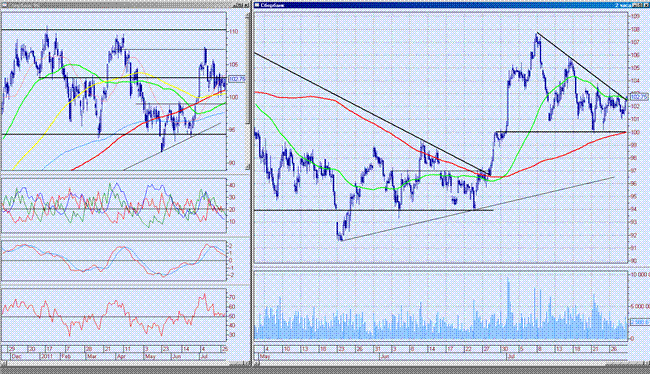Screen dimensions: 650x374
Task: Click the 102.75 price label on right chart
Action: point(638,97)
